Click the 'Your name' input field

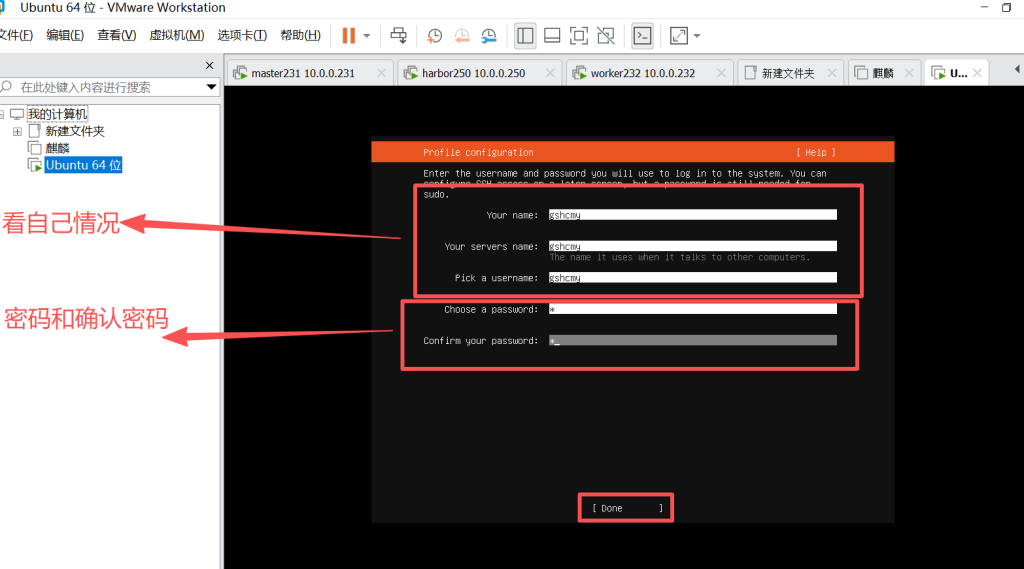click(x=692, y=215)
